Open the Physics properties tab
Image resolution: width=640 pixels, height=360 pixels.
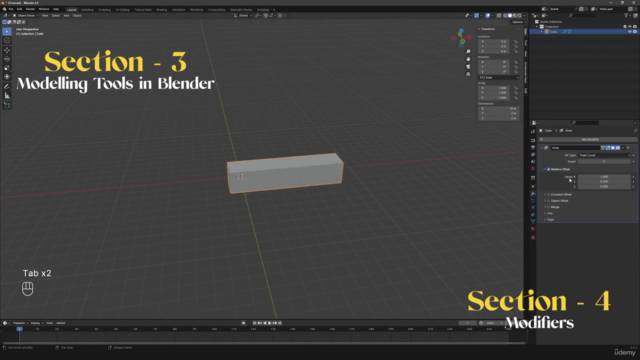(533, 207)
